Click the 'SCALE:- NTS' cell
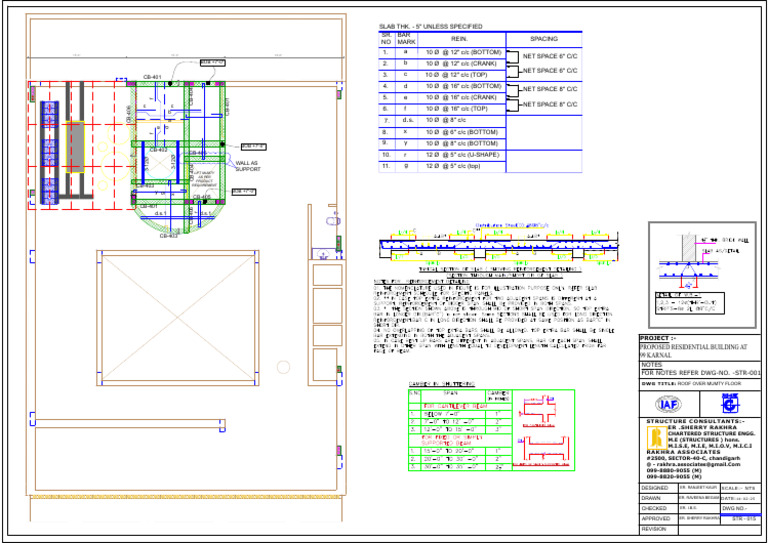Screen dimensions: 768x543 pyautogui.click(x=741, y=488)
